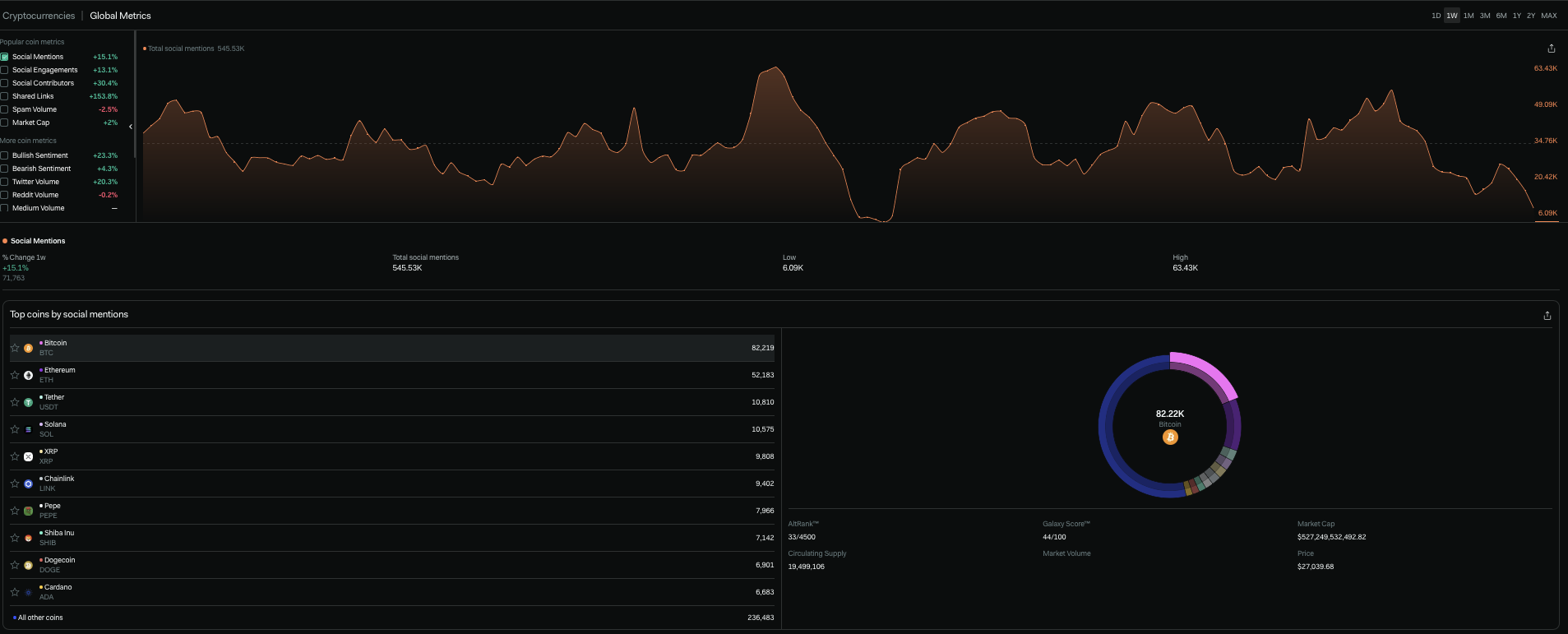Switch the chart range to 1D
The image size is (1568, 634).
click(x=1436, y=16)
